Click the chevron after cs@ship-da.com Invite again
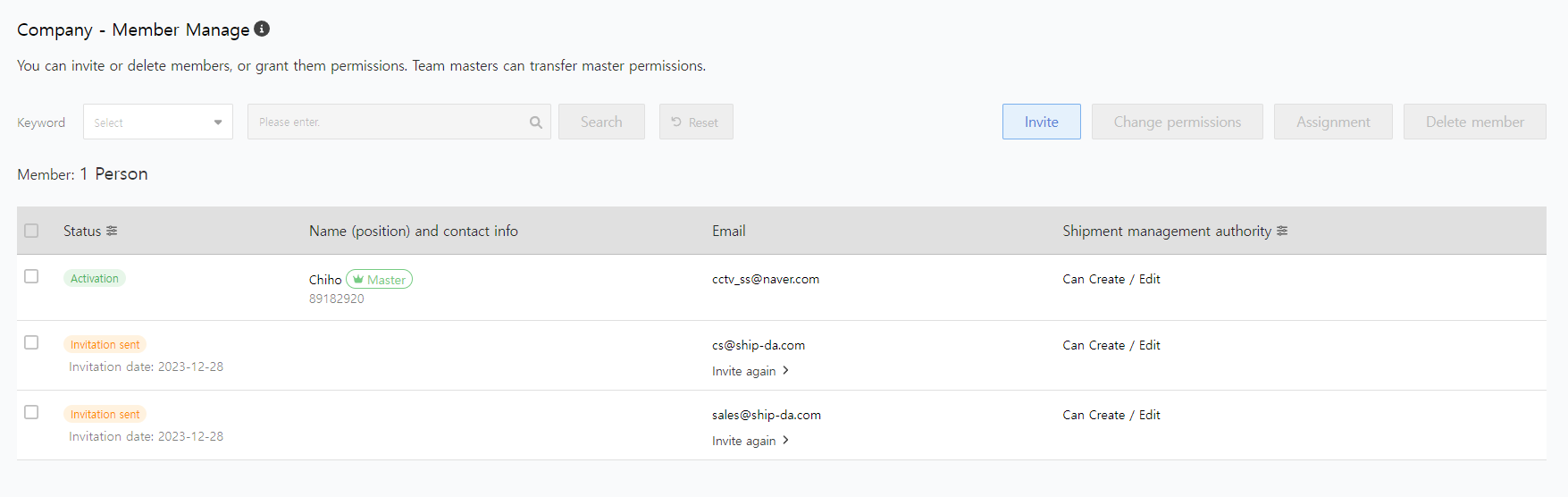1568x497 pixels. (785, 370)
